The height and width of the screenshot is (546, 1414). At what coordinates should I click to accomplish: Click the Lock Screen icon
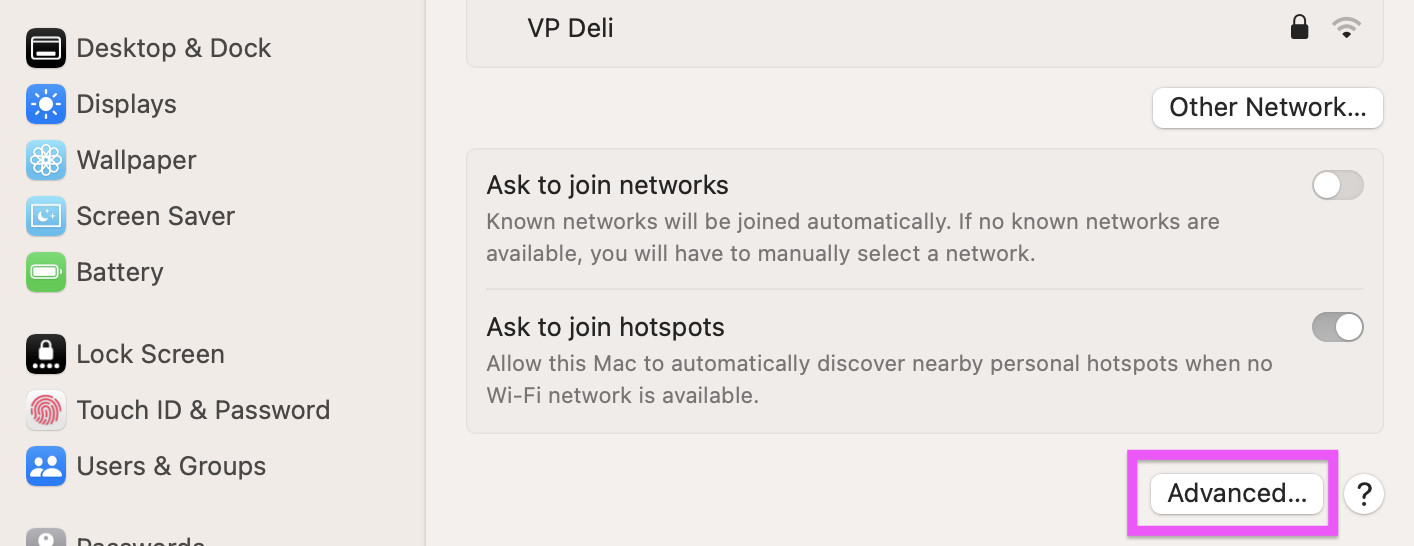46,354
